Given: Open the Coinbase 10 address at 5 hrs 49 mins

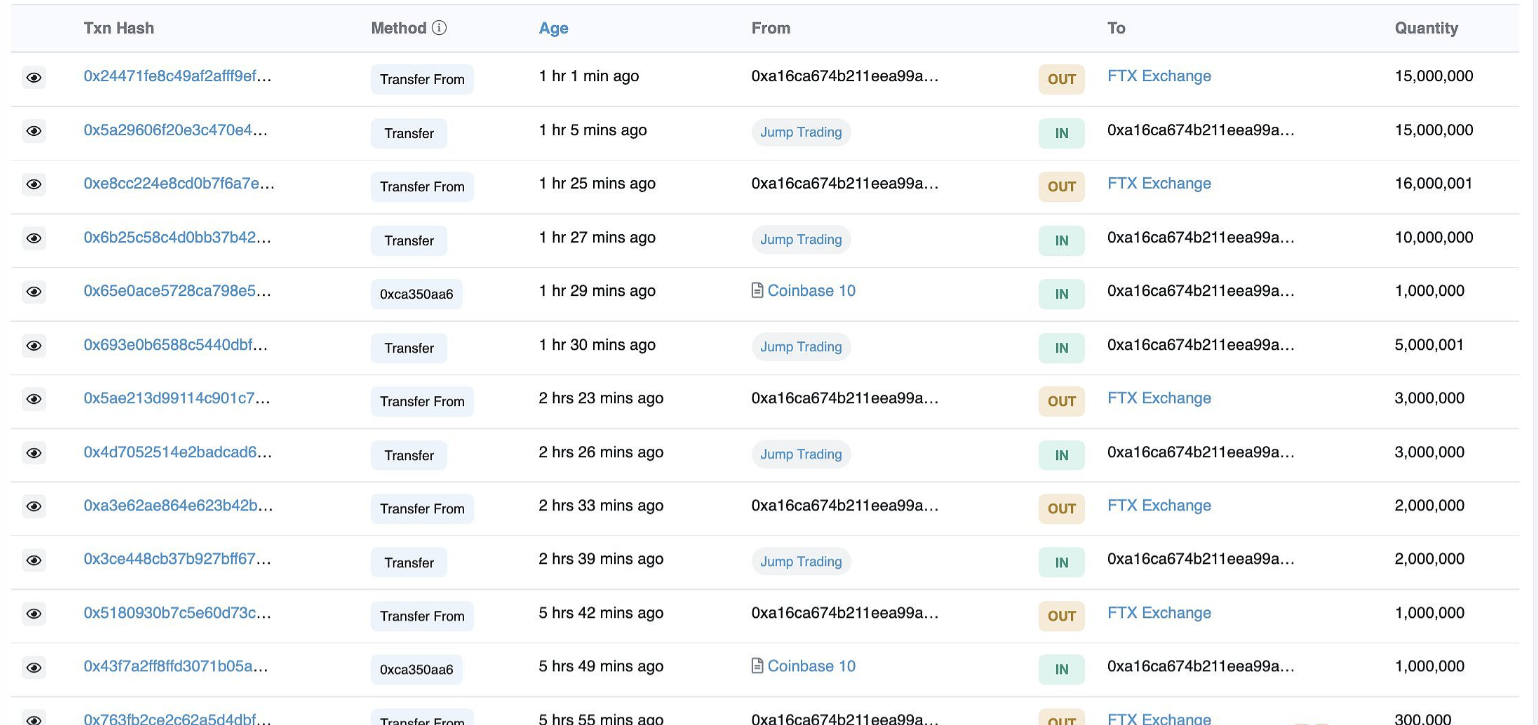Looking at the screenshot, I should pos(811,666).
